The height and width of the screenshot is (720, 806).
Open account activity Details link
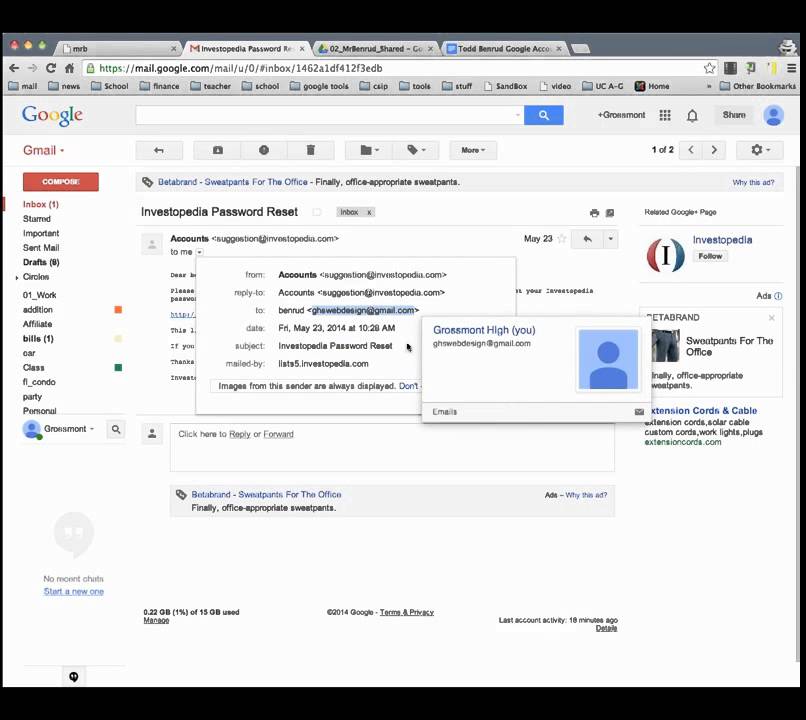(606, 628)
